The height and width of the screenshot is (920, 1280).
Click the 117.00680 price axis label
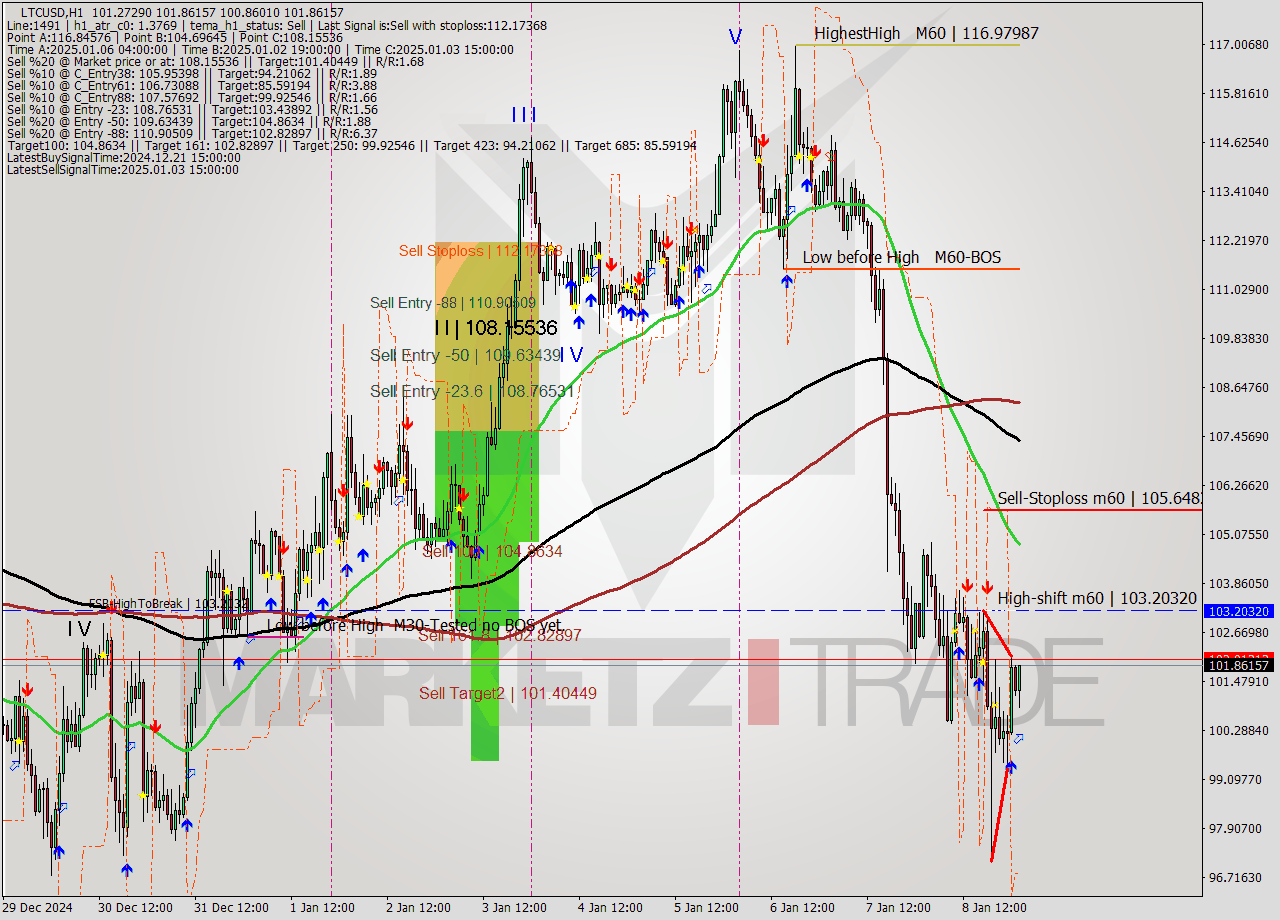point(1238,45)
